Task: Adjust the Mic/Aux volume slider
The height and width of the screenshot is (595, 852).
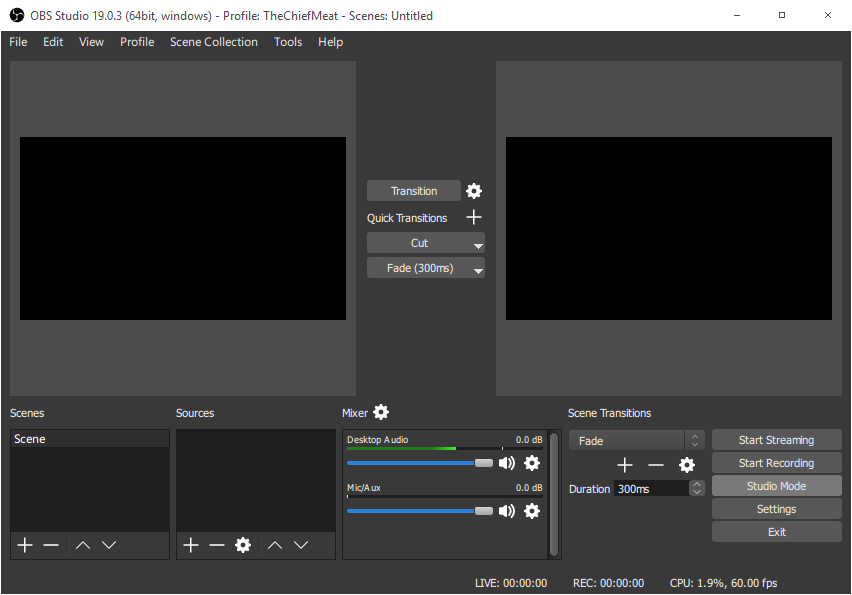Action: point(419,511)
